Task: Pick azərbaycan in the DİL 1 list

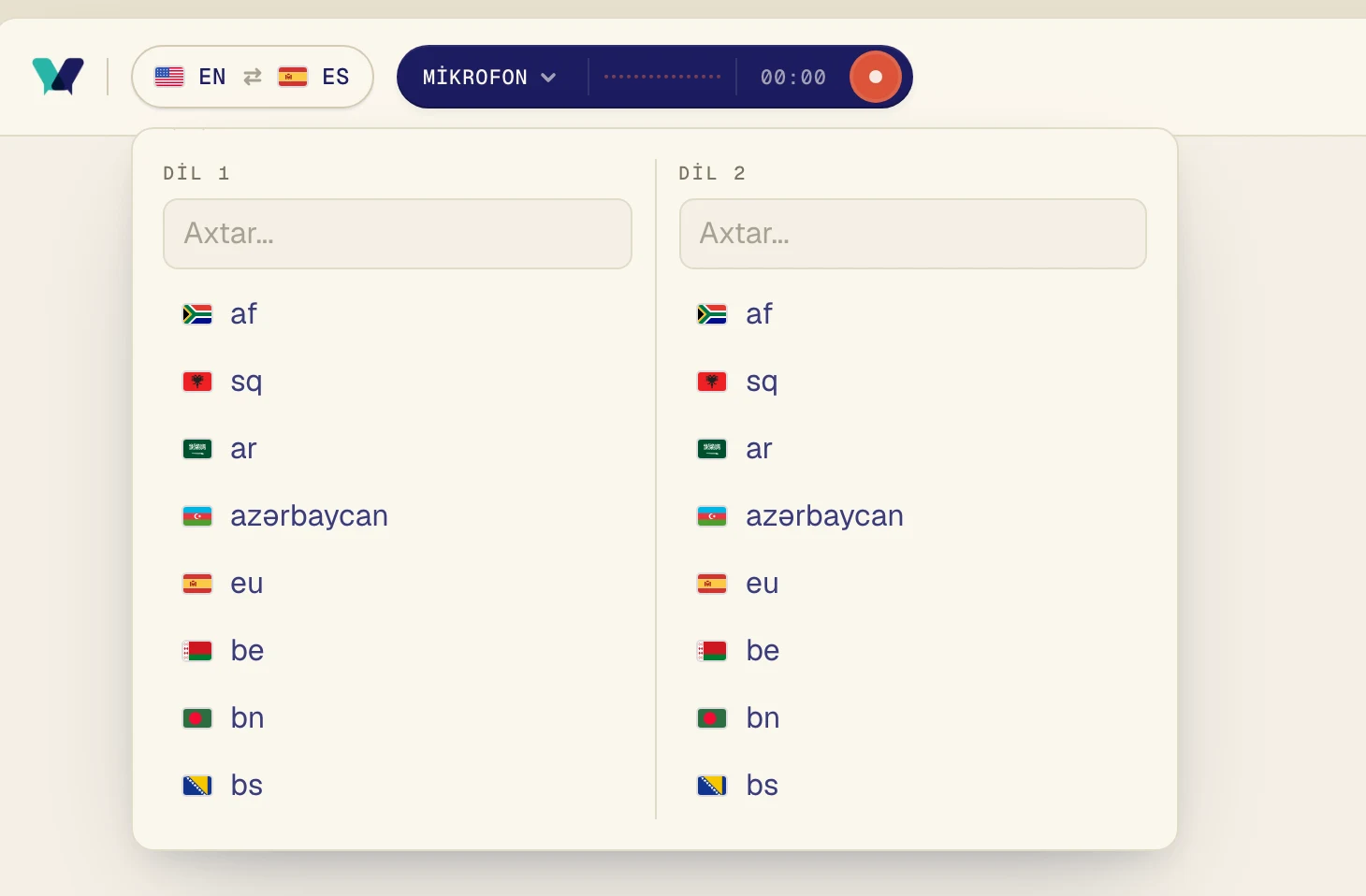Action: [x=398, y=516]
